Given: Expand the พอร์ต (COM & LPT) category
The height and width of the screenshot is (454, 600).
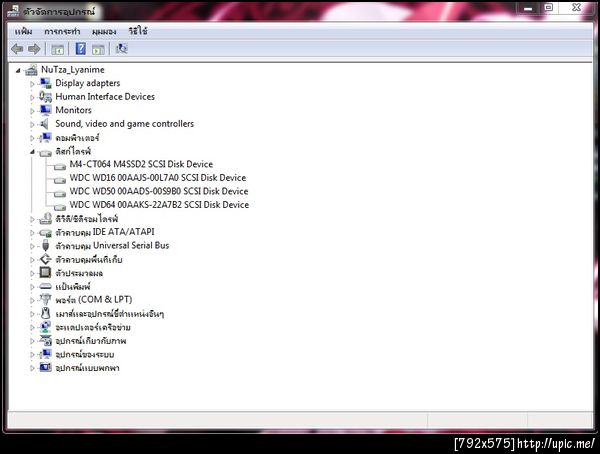Looking at the screenshot, I should point(32,300).
